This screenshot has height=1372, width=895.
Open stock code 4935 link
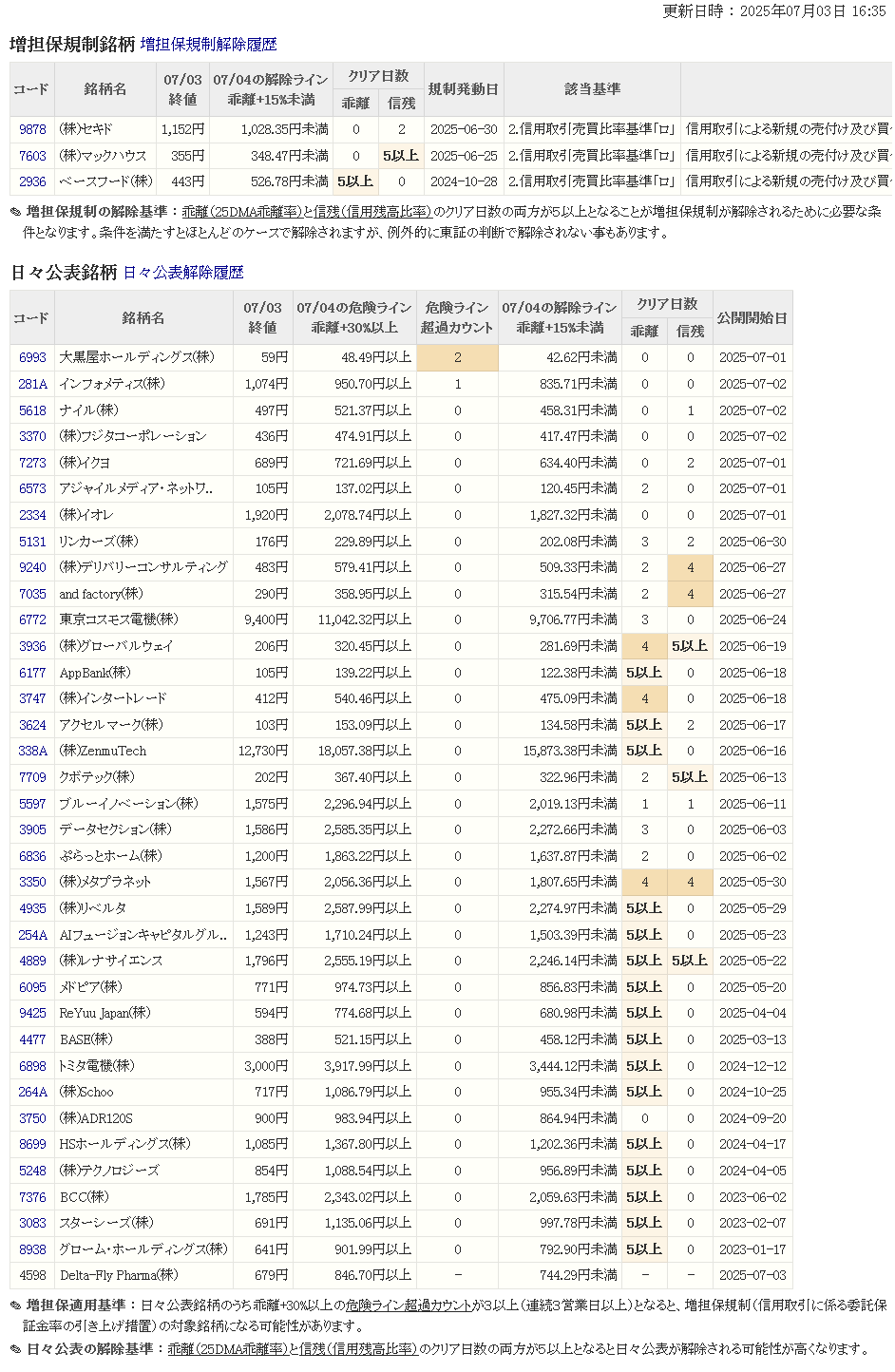[32, 908]
